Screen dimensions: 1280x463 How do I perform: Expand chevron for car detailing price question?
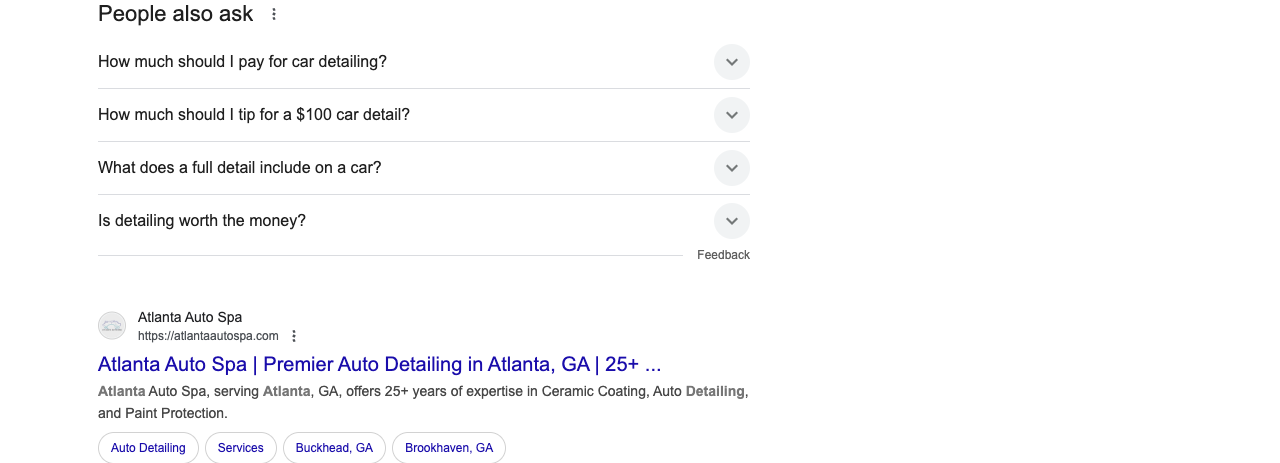tap(732, 62)
